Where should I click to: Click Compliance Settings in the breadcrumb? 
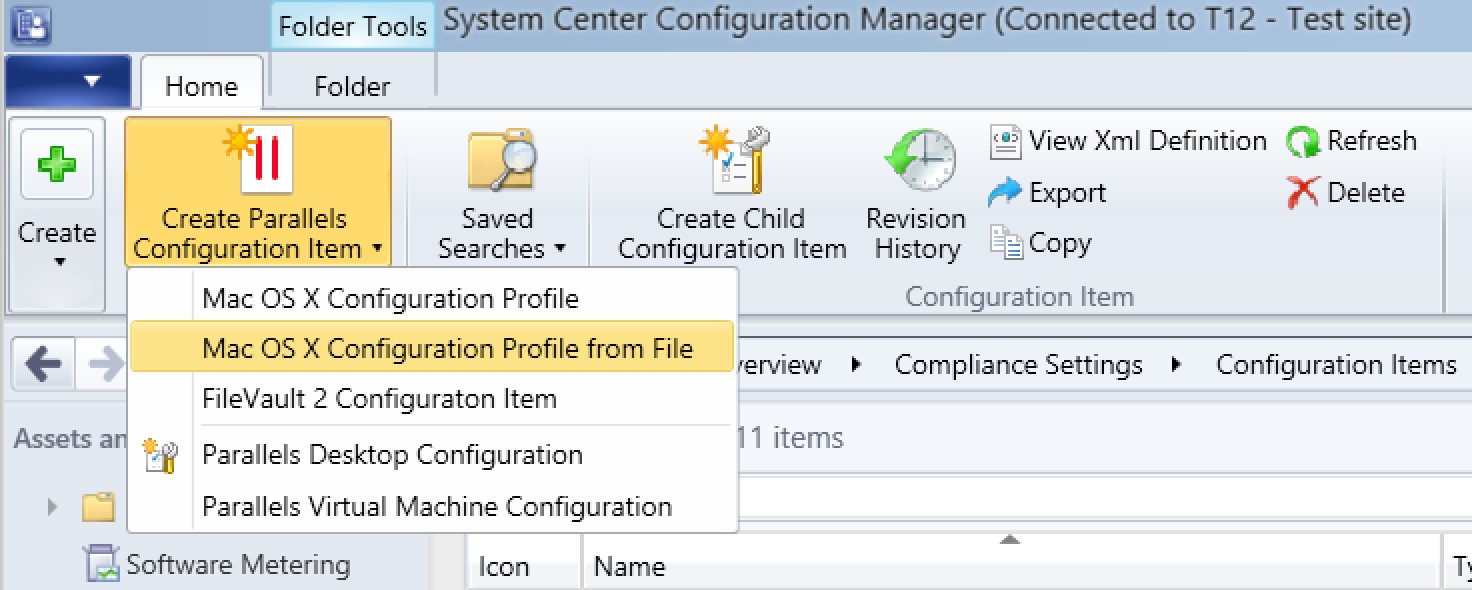click(x=1018, y=365)
